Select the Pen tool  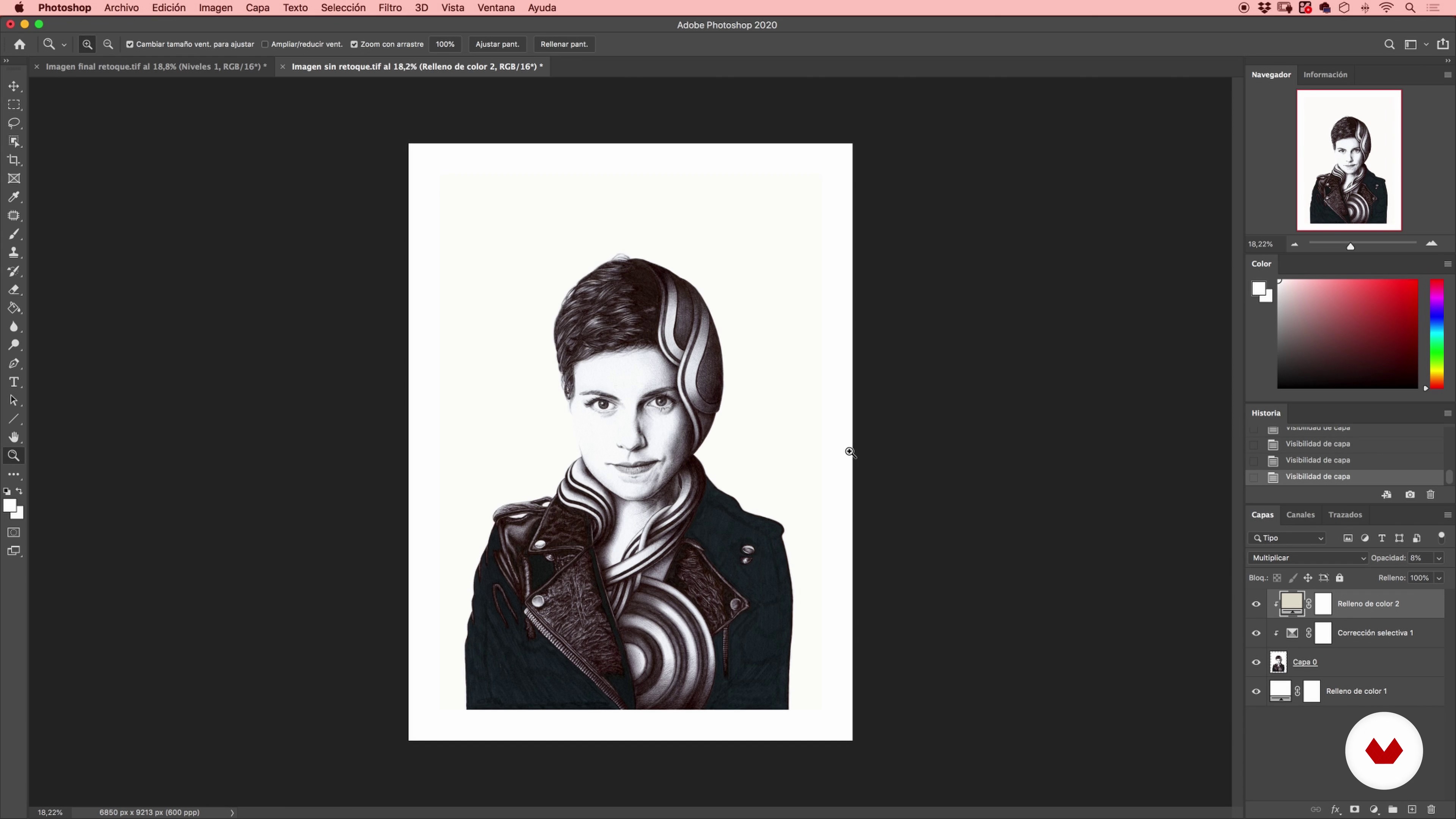pos(14,364)
